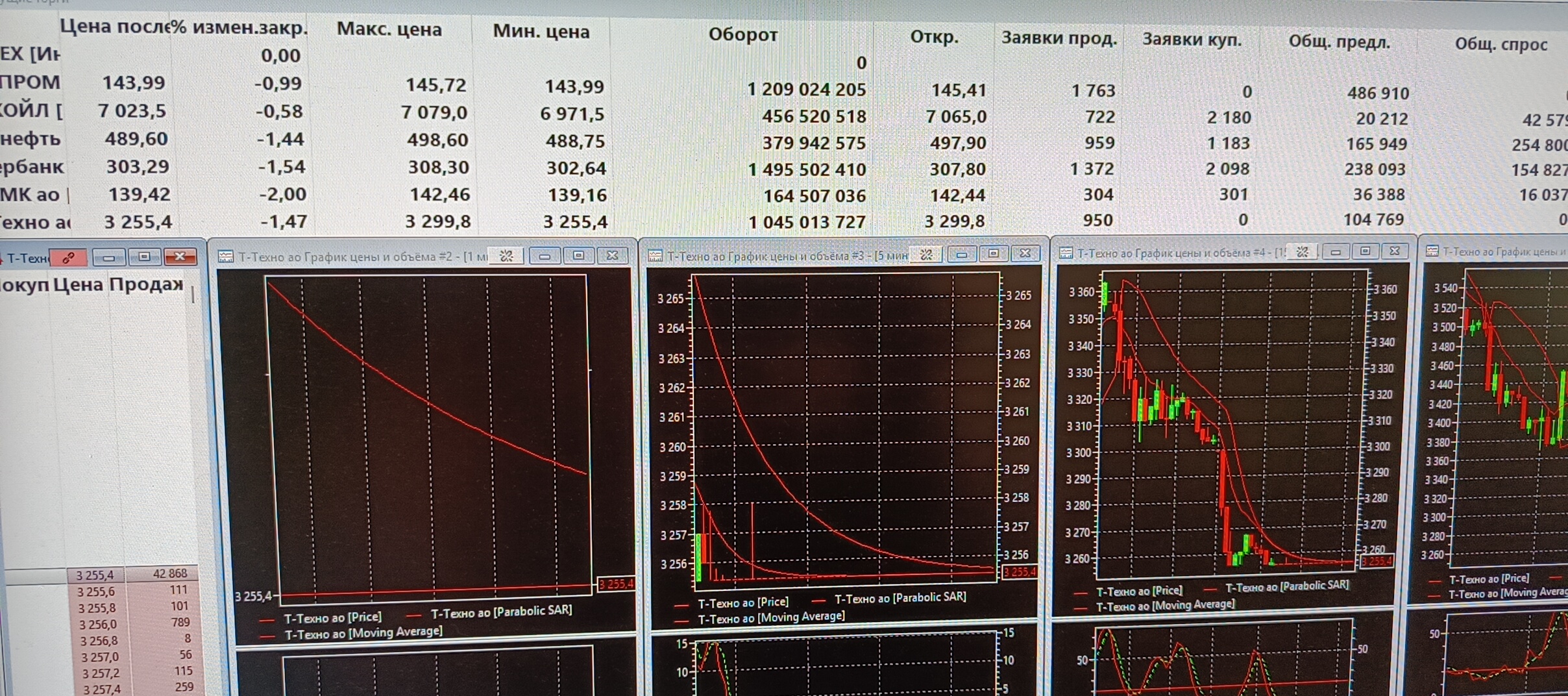Viewport: 1568px width, 696px height.
Task: Minimize the T-Техно order book window
Action: coord(108,258)
